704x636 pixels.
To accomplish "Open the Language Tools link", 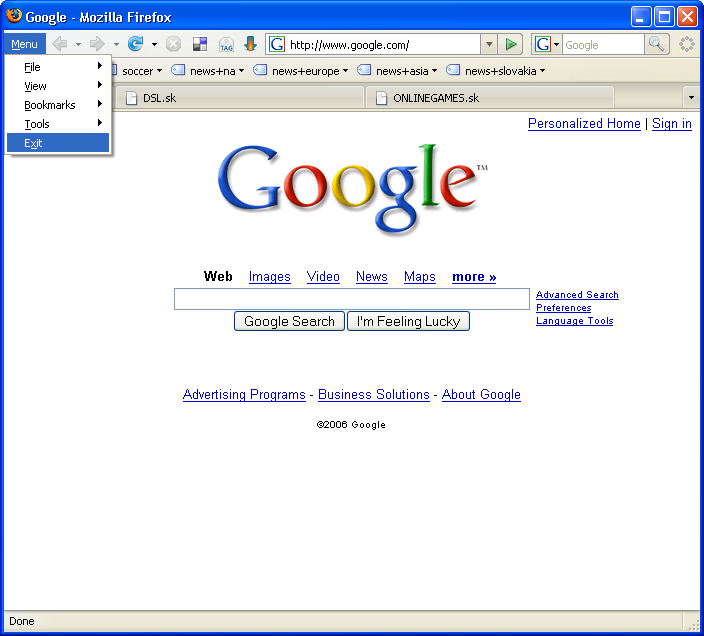I will pos(575,321).
